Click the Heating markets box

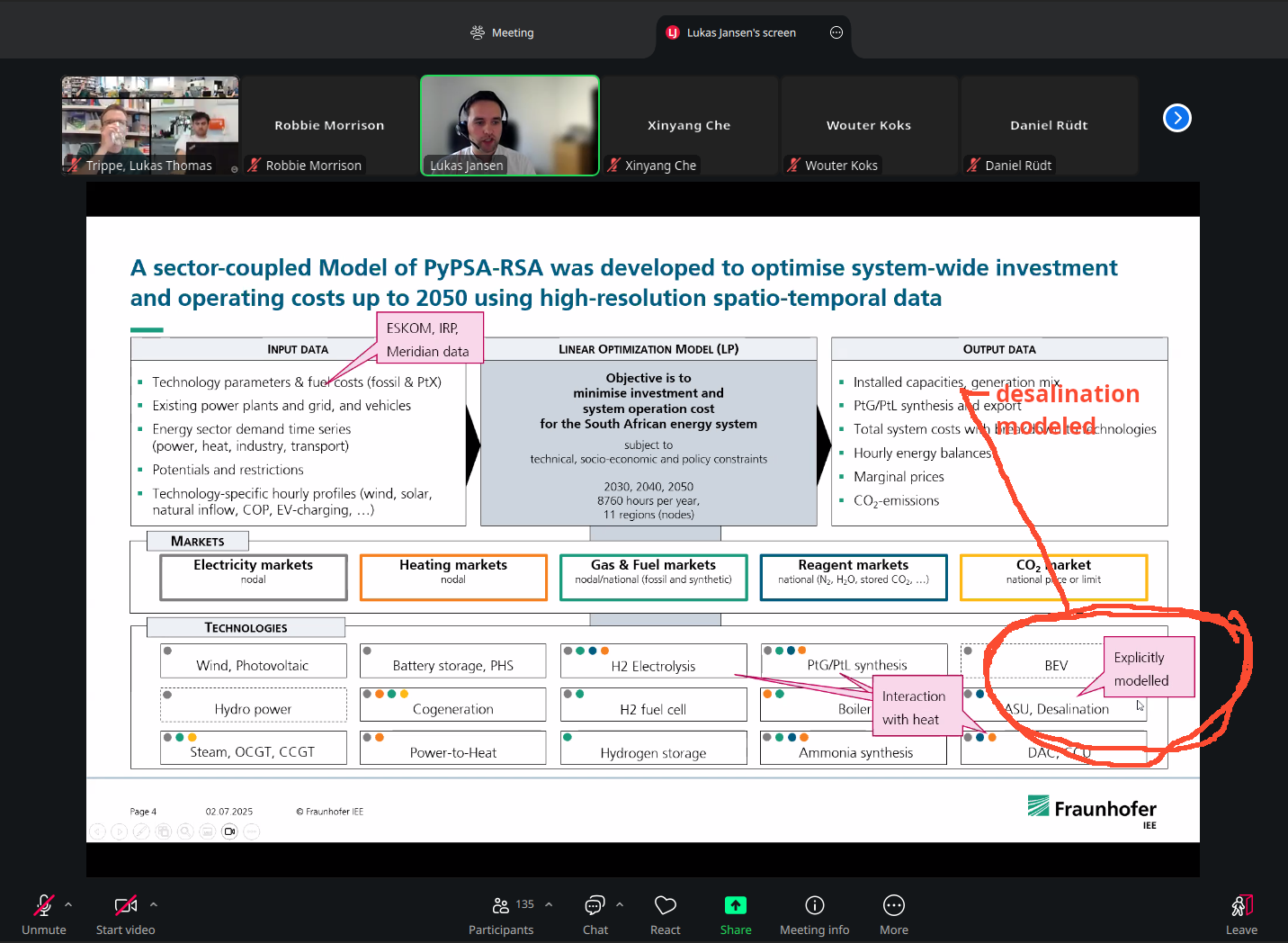pos(453,577)
